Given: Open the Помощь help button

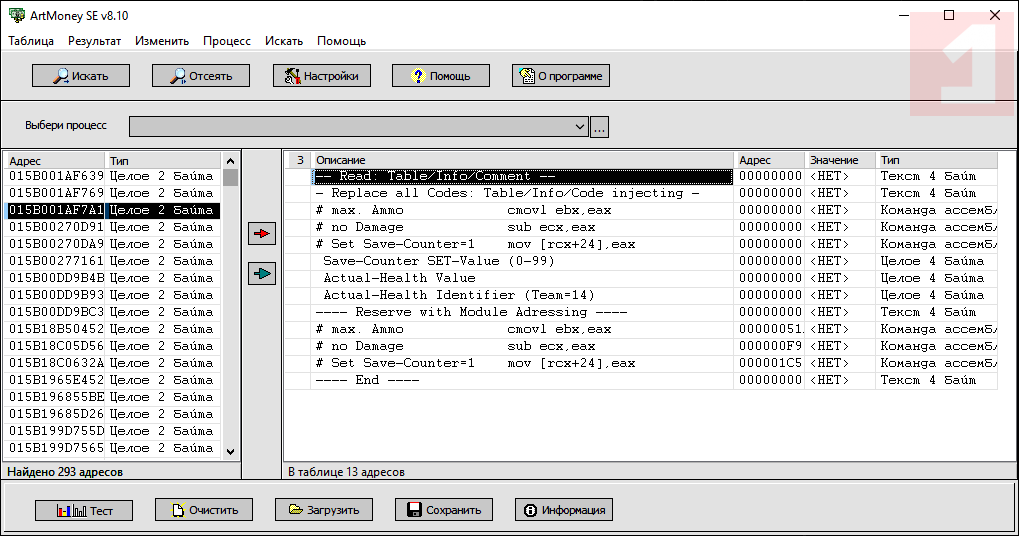Looking at the screenshot, I should coord(440,76).
